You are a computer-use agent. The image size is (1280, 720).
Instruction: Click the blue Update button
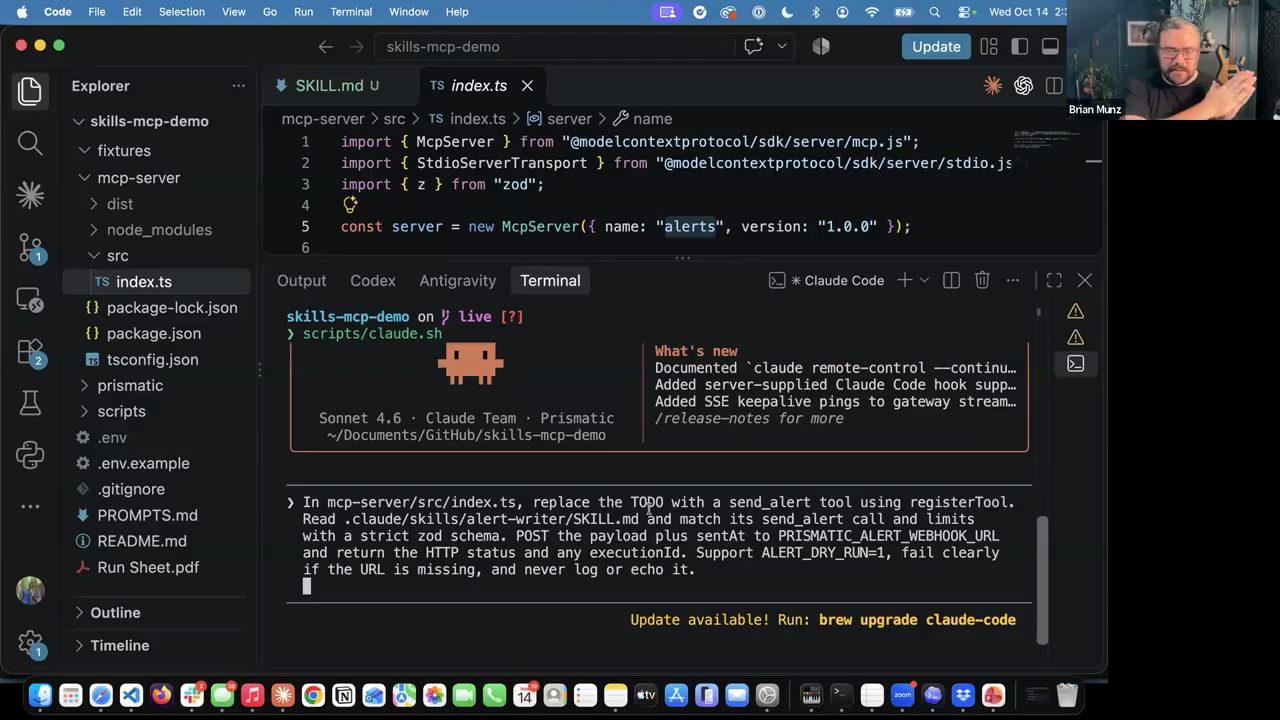(x=936, y=47)
